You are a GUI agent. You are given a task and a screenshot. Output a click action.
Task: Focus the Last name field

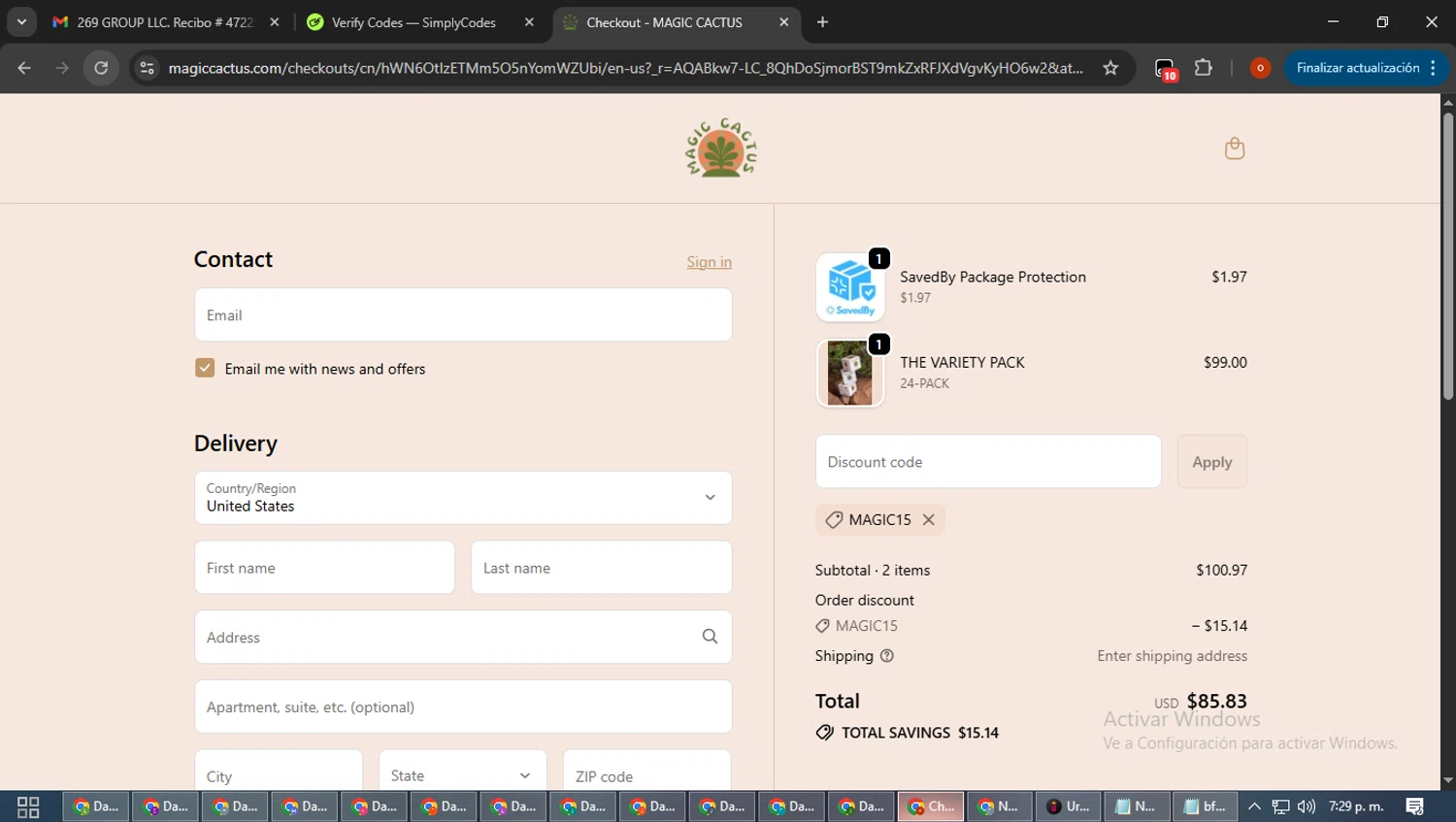[x=601, y=568]
